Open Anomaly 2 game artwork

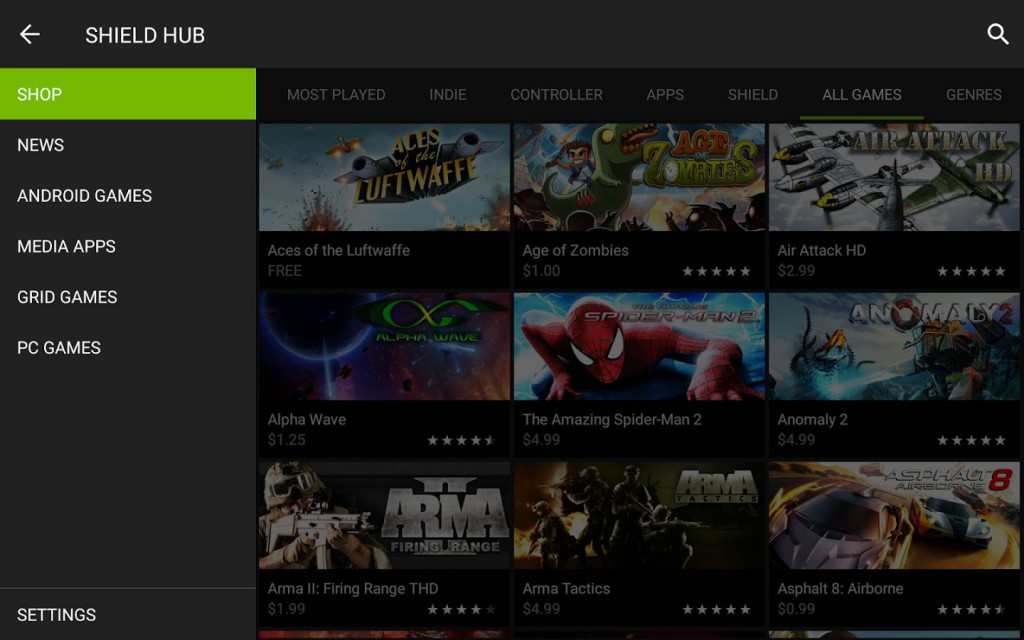[x=894, y=346]
